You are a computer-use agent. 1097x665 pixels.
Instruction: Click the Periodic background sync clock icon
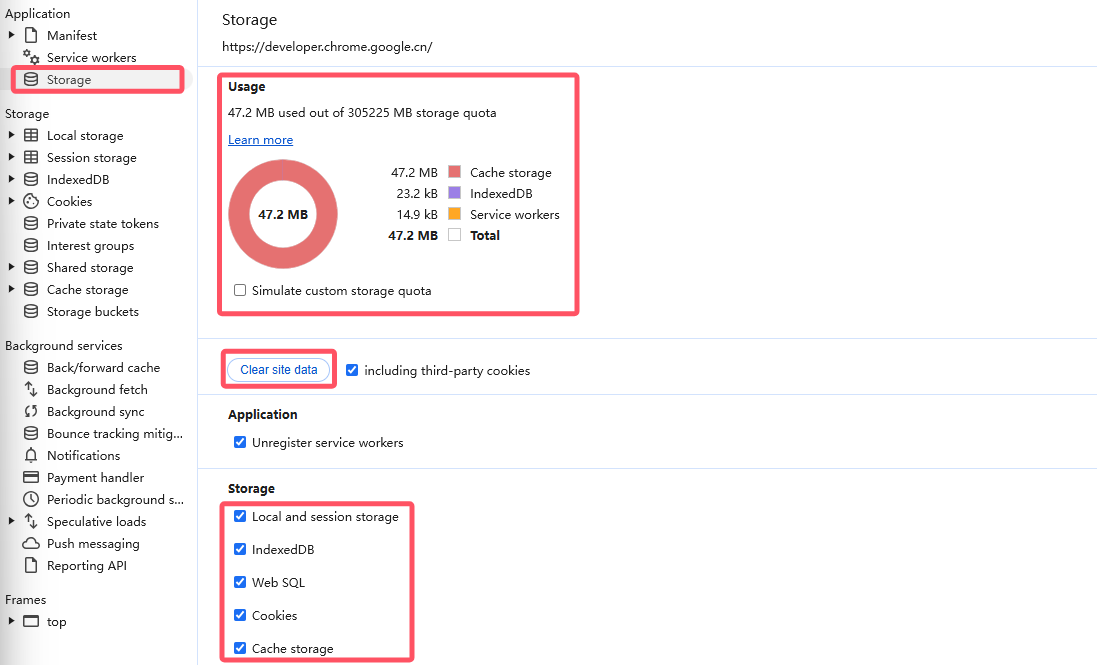click(x=31, y=499)
